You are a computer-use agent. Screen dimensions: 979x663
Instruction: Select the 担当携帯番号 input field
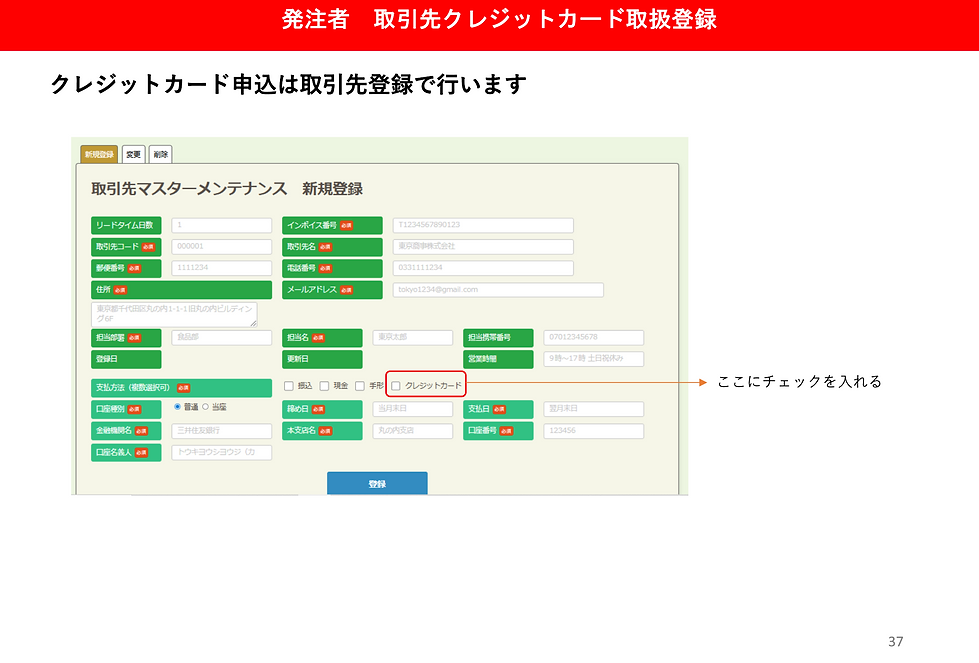(x=594, y=337)
